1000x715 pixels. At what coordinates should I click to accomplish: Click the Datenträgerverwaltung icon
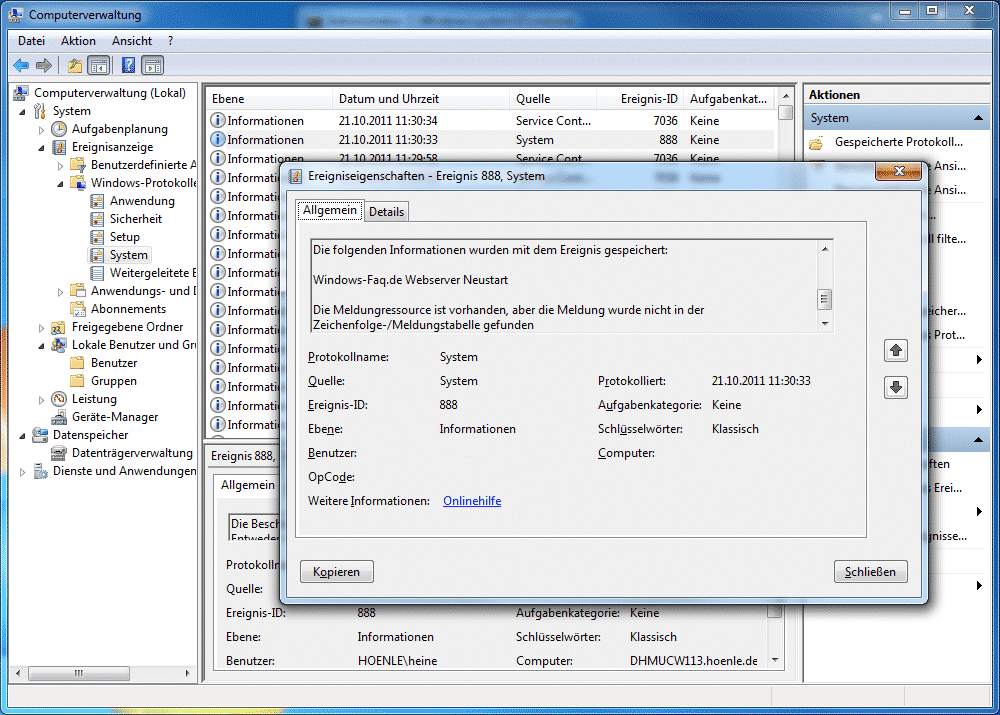tap(59, 453)
